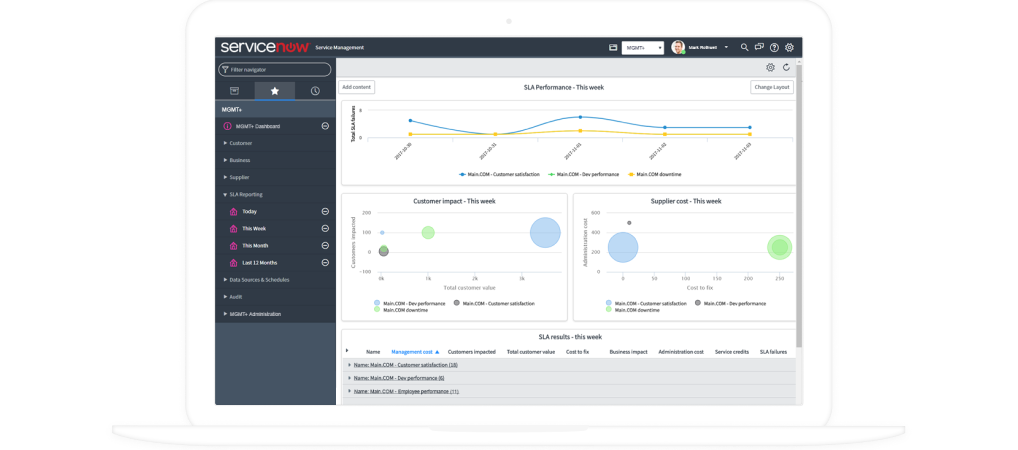The height and width of the screenshot is (450, 1018).
Task: Click the user avatar picture
Action: [x=678, y=47]
